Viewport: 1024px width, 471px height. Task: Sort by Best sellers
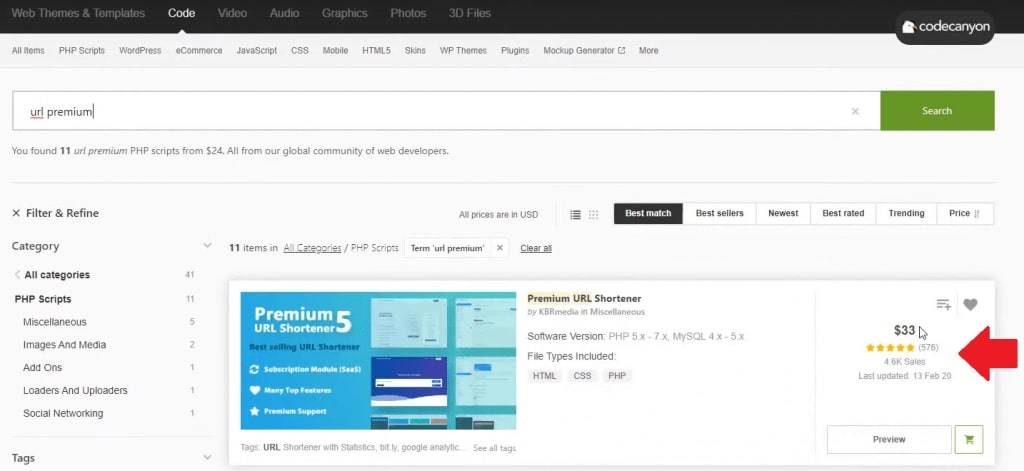[720, 214]
